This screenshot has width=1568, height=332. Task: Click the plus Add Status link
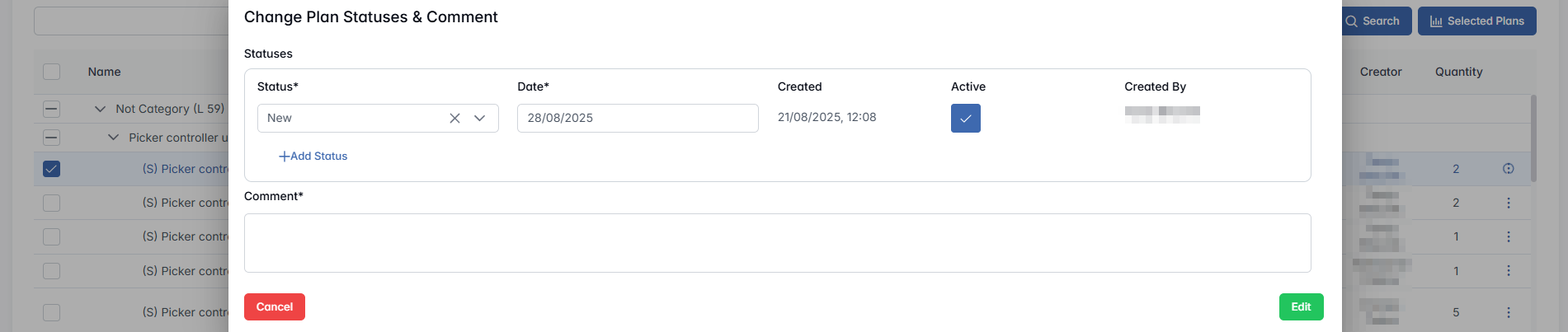coord(313,156)
